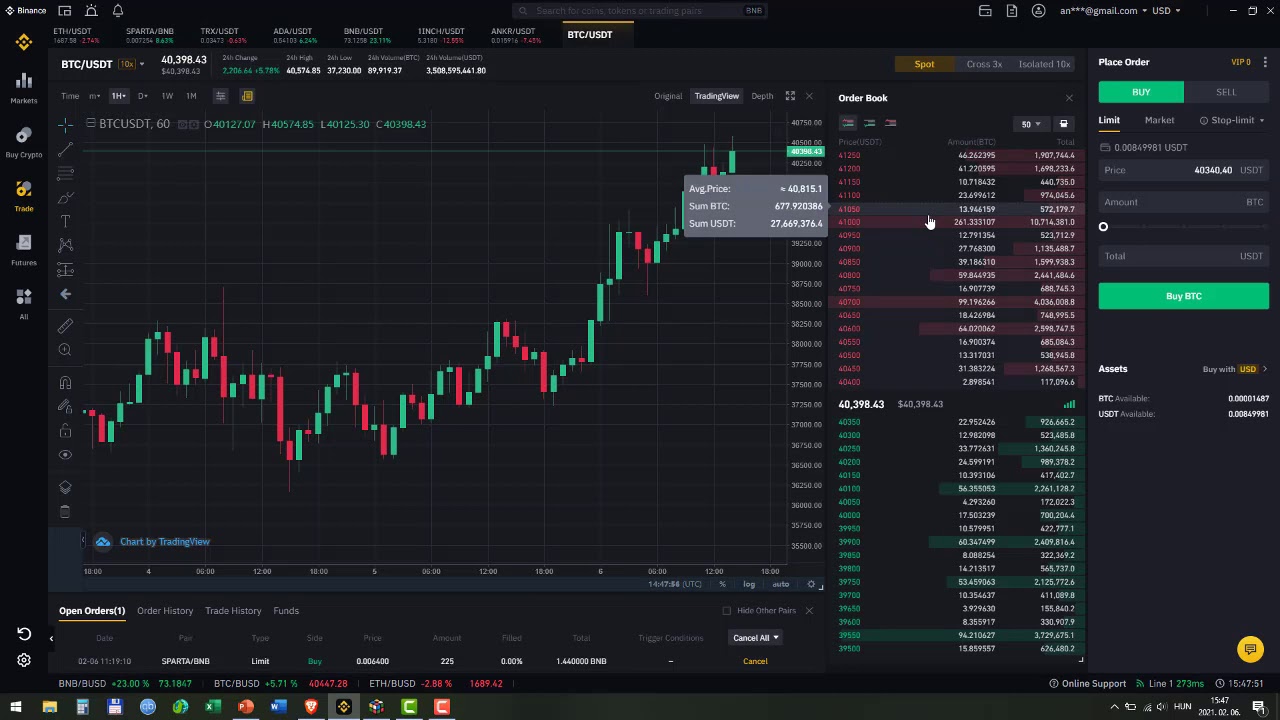
Task: Open the Order History tab
Action: pyautogui.click(x=165, y=611)
